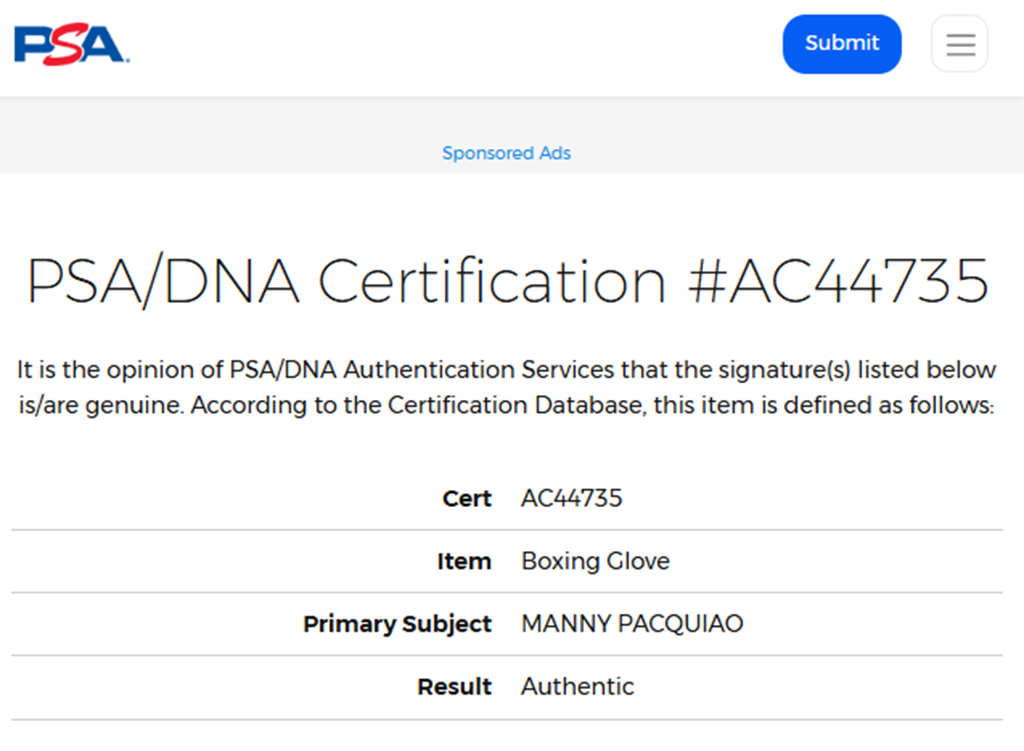Image resolution: width=1024 pixels, height=751 pixels.
Task: Click the gray sponsored ads banner area
Action: (x=250, y=140)
